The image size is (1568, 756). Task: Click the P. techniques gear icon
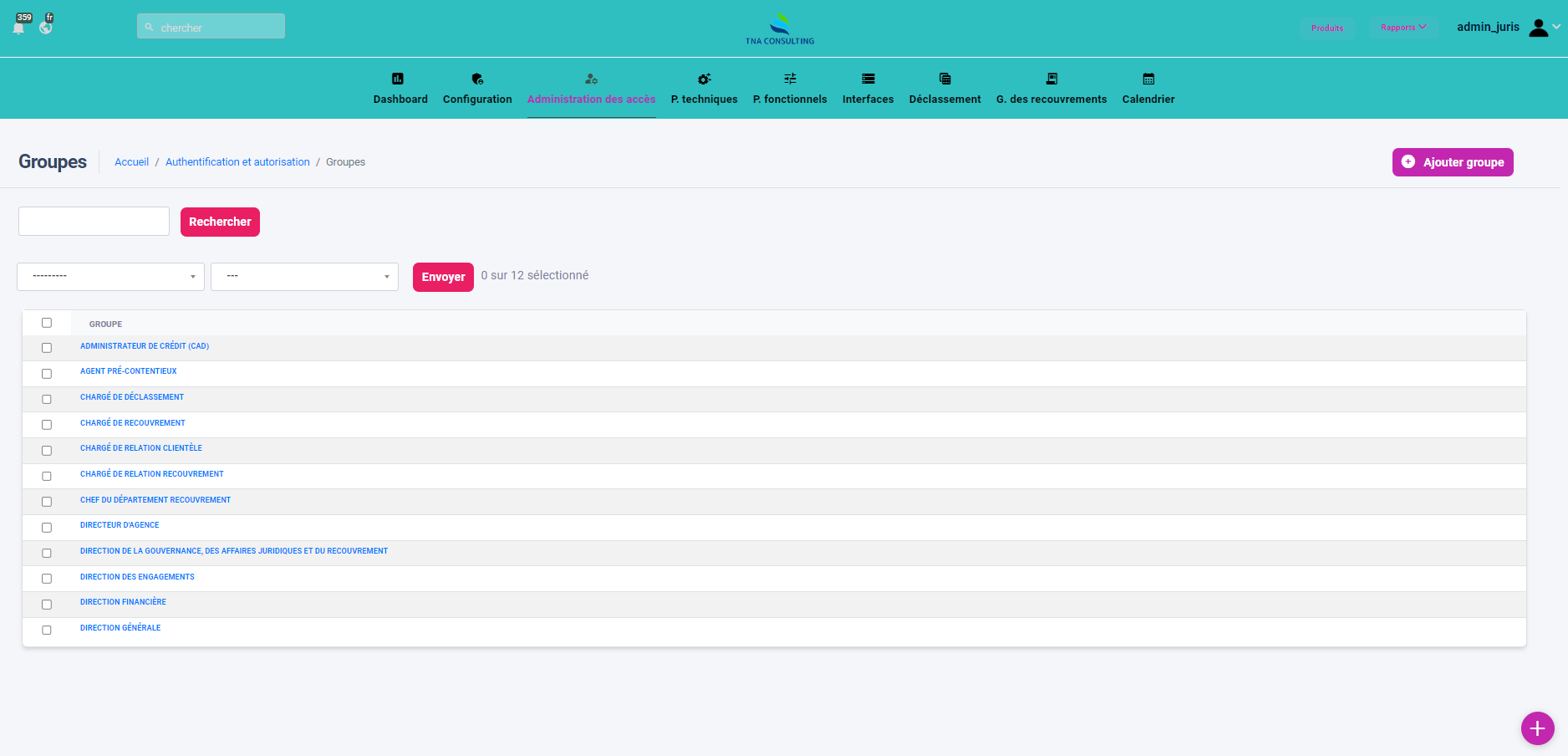[x=704, y=79]
